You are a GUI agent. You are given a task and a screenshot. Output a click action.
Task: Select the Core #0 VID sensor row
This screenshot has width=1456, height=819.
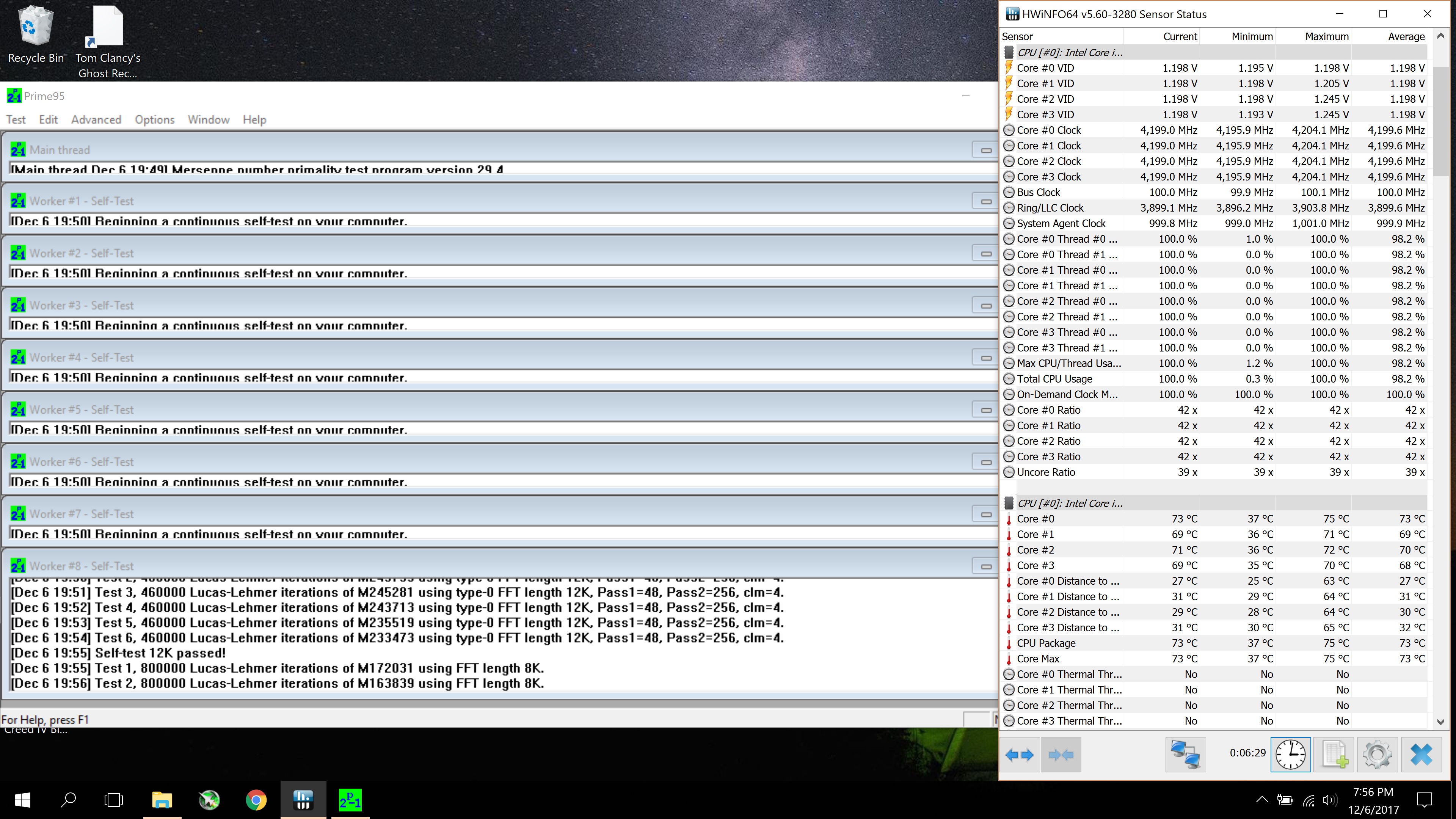[1214, 68]
